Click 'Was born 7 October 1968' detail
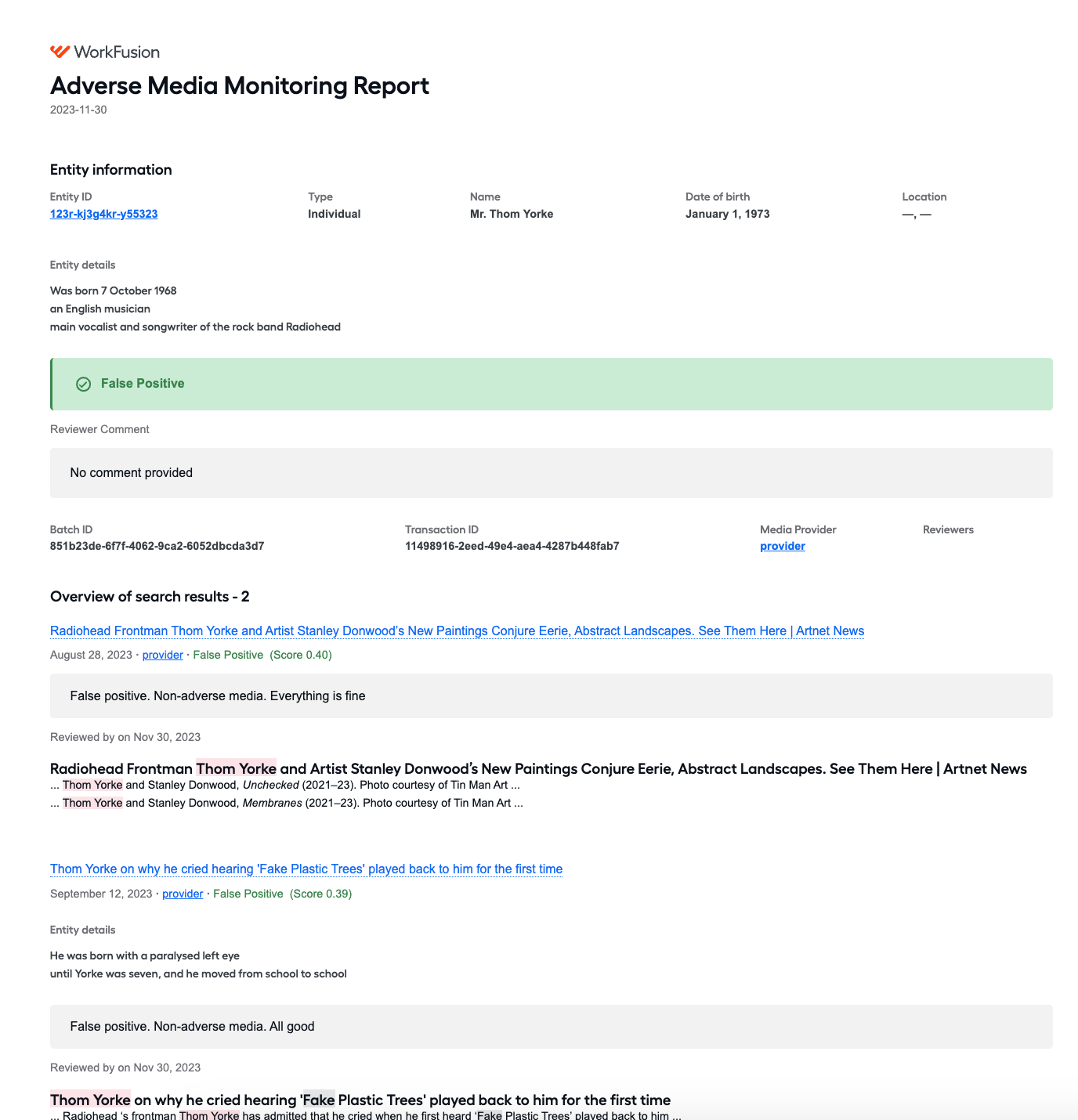1078x1120 pixels. pos(113,291)
